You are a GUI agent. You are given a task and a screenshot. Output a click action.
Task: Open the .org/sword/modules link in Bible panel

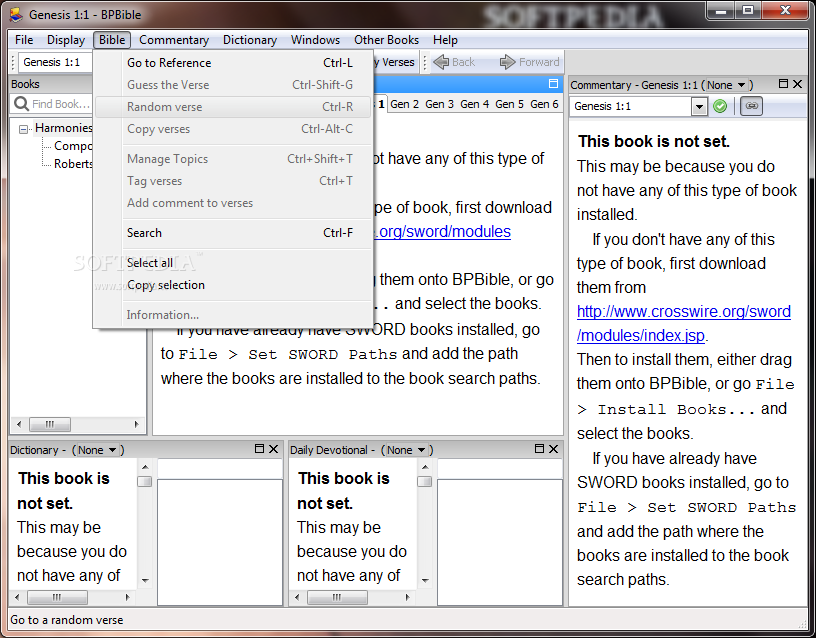pyautogui.click(x=442, y=232)
